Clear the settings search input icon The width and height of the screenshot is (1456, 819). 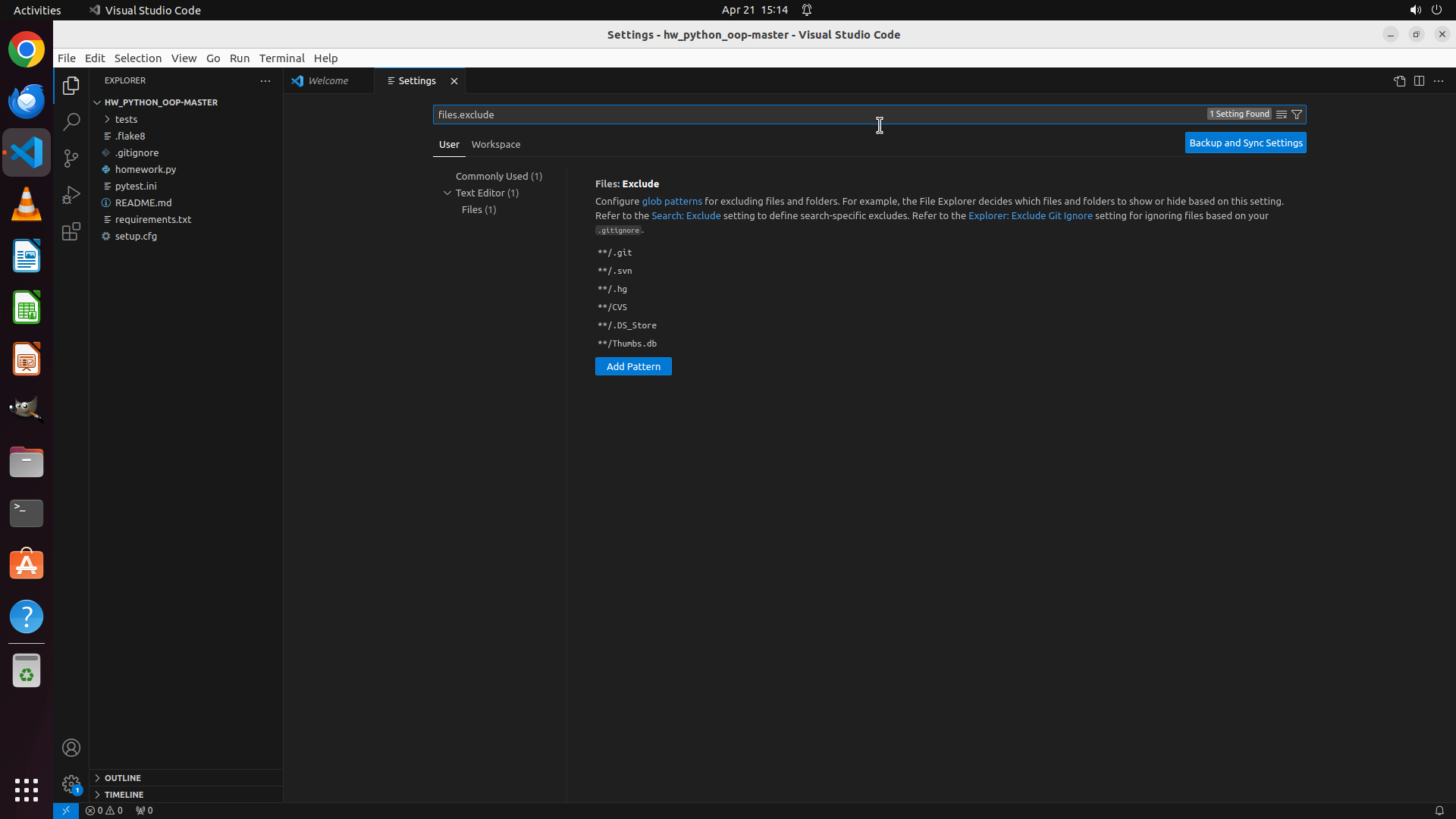pyautogui.click(x=1282, y=115)
